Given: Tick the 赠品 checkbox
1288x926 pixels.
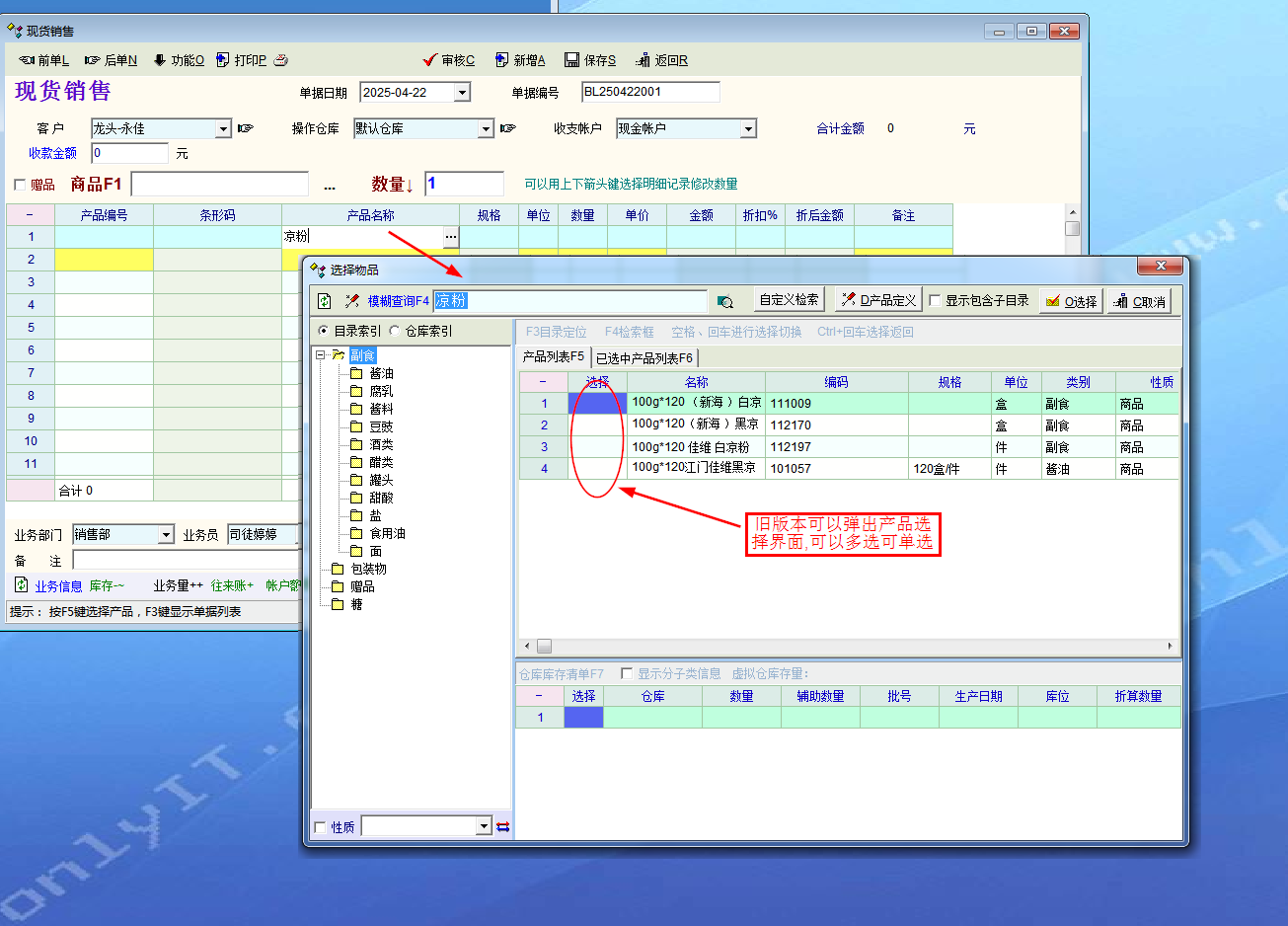Looking at the screenshot, I should pyautogui.click(x=20, y=185).
